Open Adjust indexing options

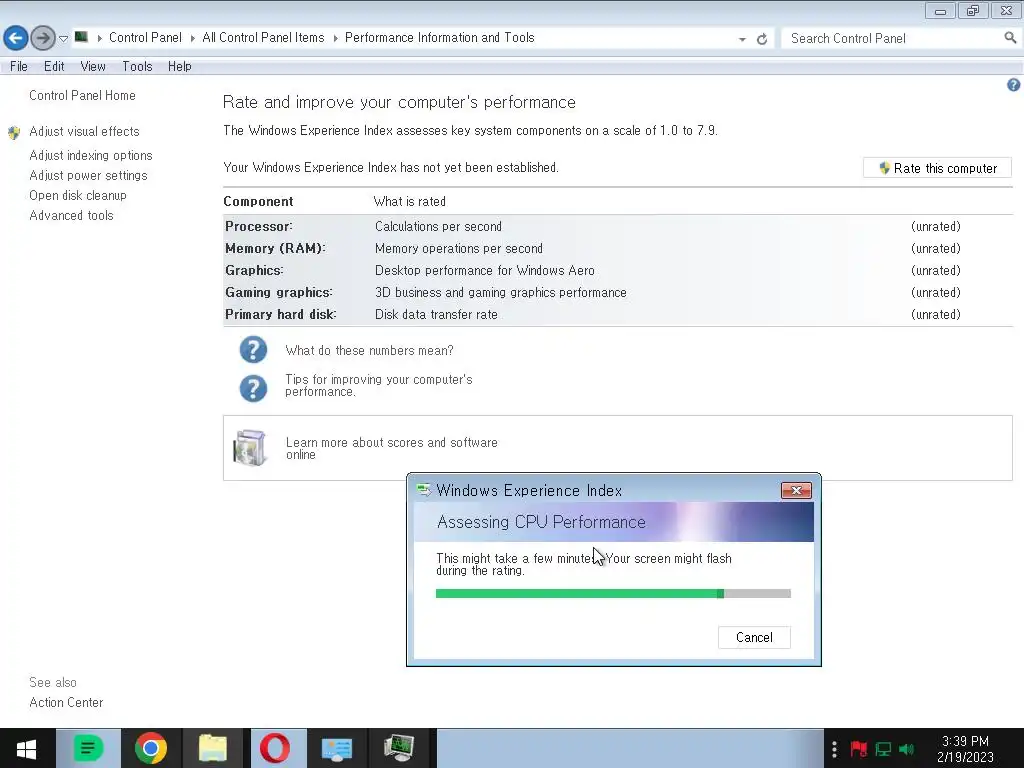coord(91,155)
